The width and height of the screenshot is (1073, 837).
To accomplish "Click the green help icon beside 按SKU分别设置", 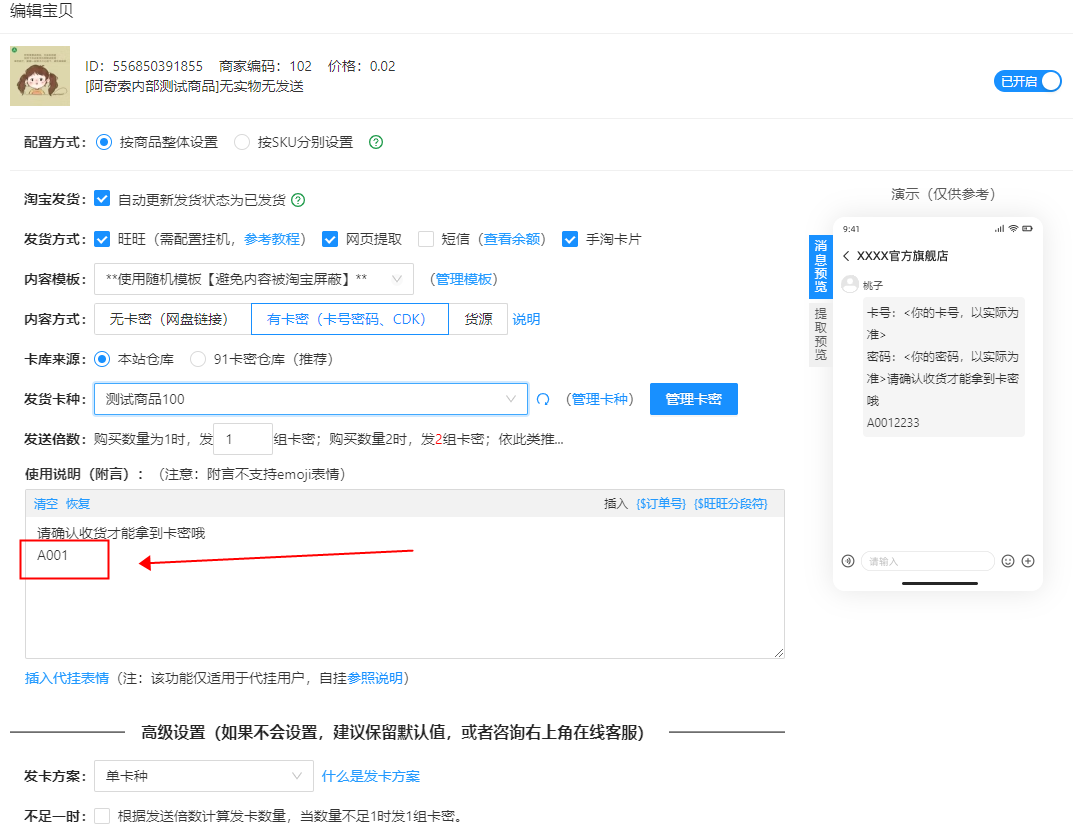I will click(376, 142).
